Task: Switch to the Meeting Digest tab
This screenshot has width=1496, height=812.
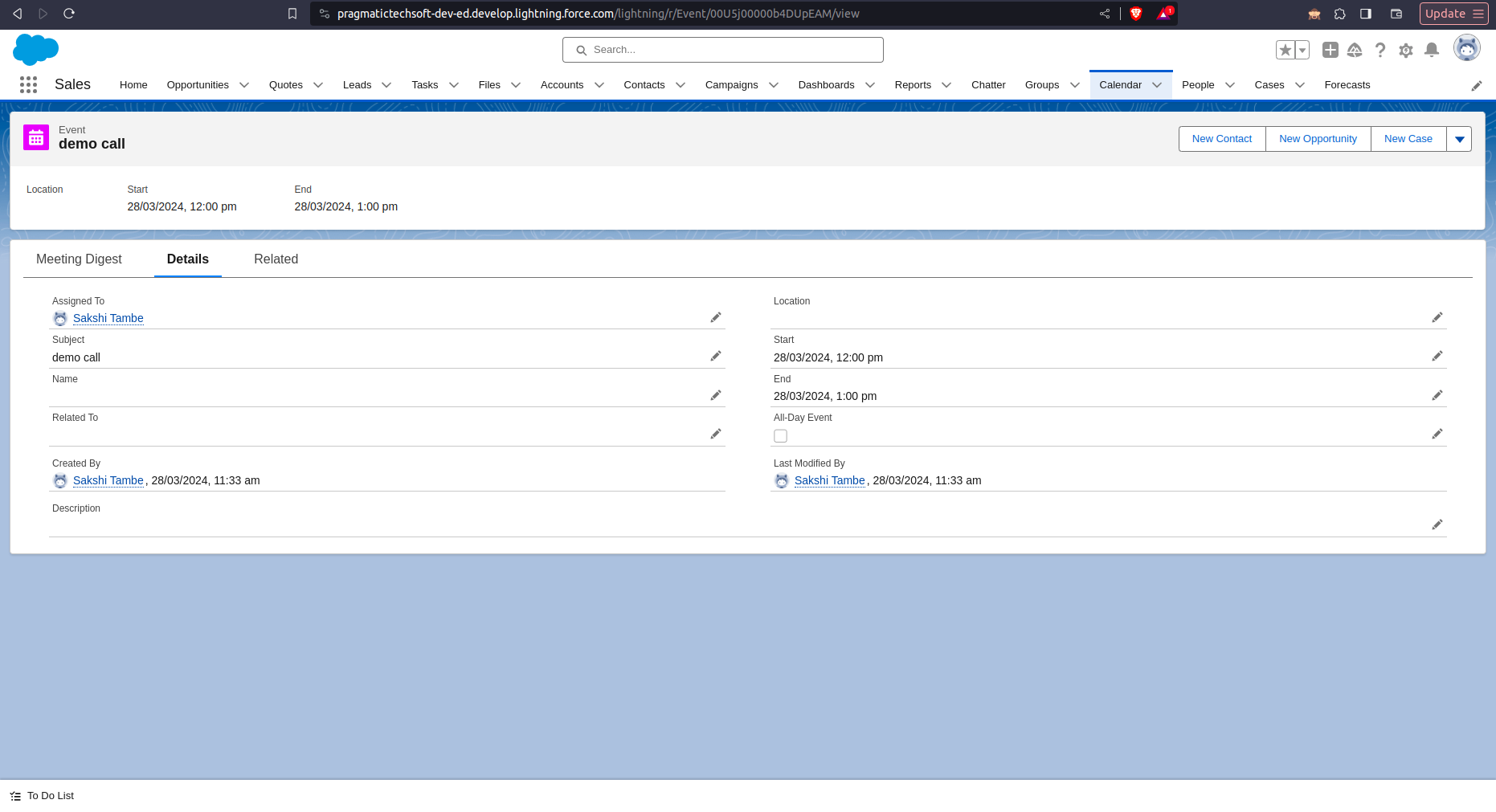Action: (x=79, y=259)
